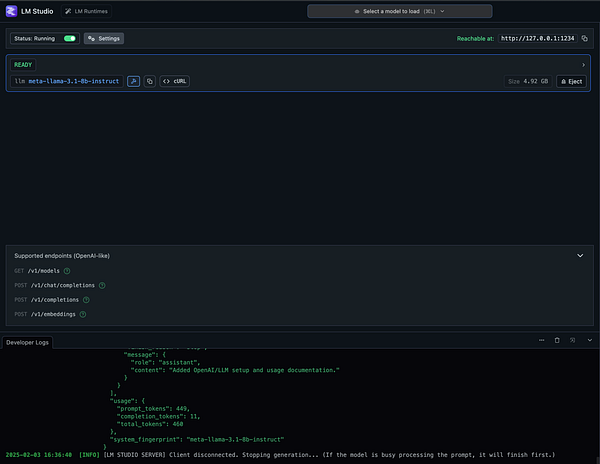
Task: Open help for POST /v1/completions
Action: [x=86, y=300]
